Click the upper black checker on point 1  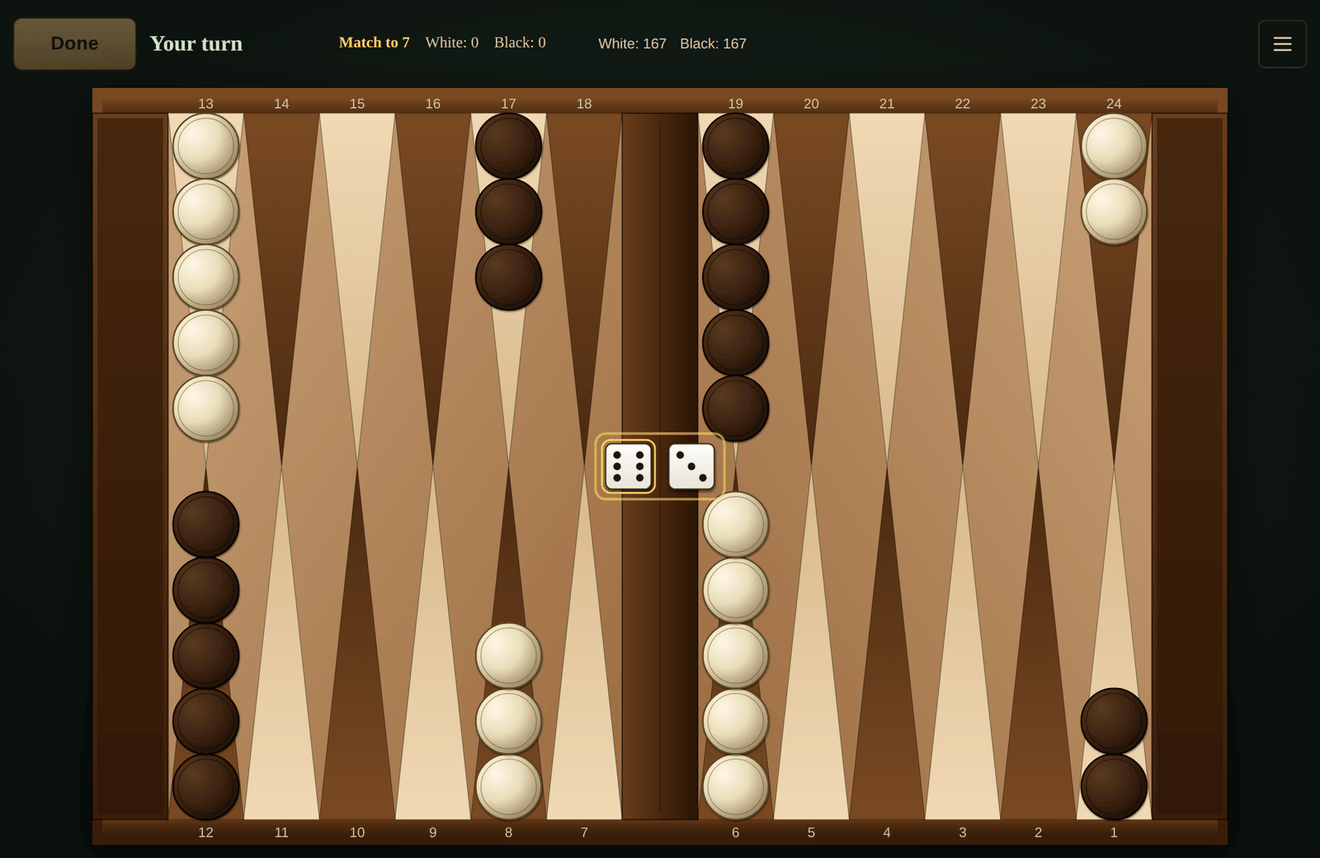pyautogui.click(x=1114, y=721)
